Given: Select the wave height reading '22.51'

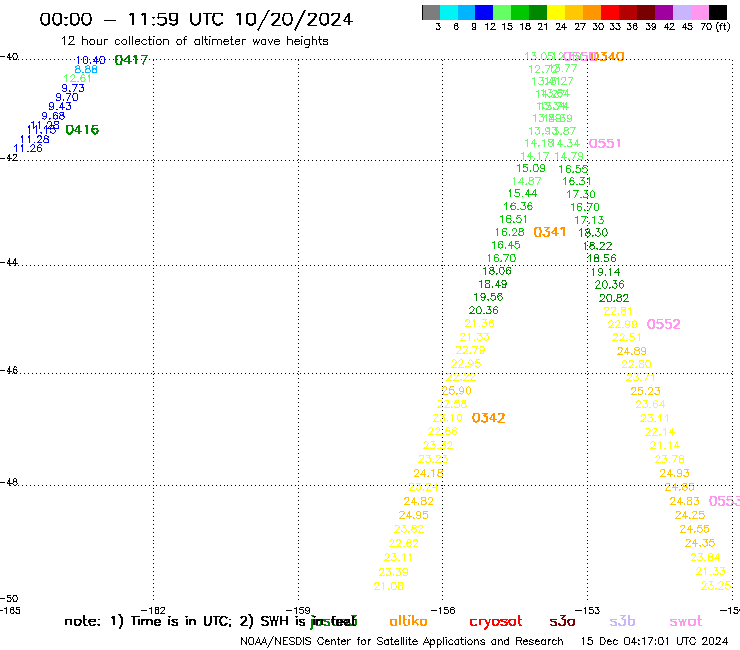Looking at the screenshot, I should click(627, 337).
